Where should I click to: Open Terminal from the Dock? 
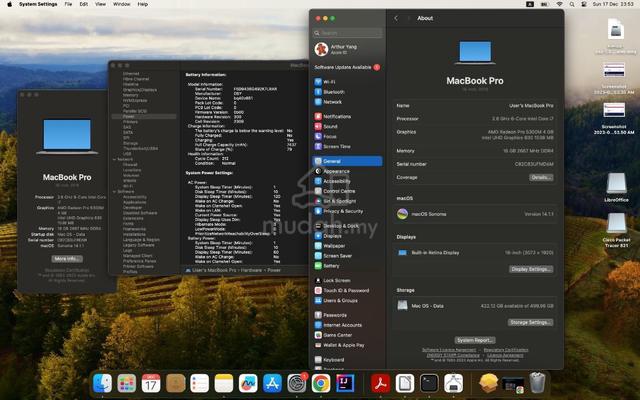(429, 383)
